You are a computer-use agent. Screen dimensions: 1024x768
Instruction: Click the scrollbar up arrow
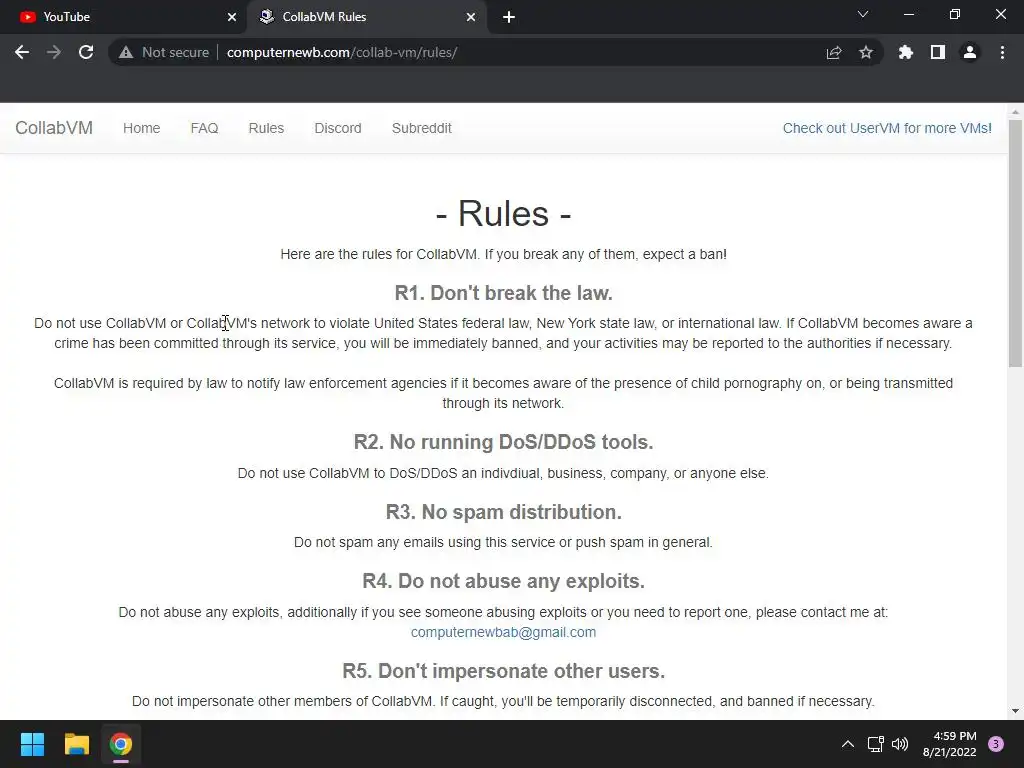(x=1015, y=112)
